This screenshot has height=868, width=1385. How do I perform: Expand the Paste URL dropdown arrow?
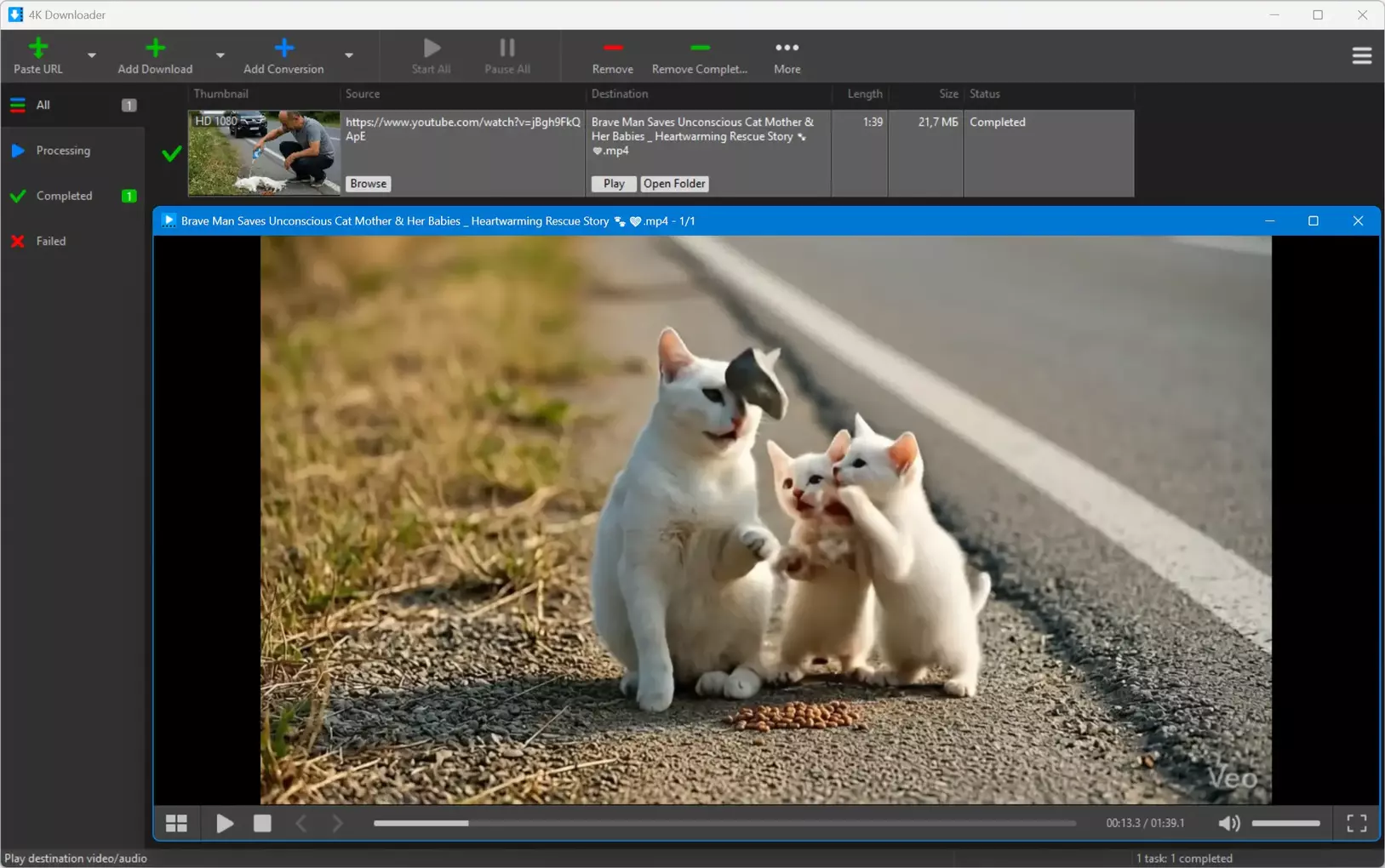coord(92,56)
